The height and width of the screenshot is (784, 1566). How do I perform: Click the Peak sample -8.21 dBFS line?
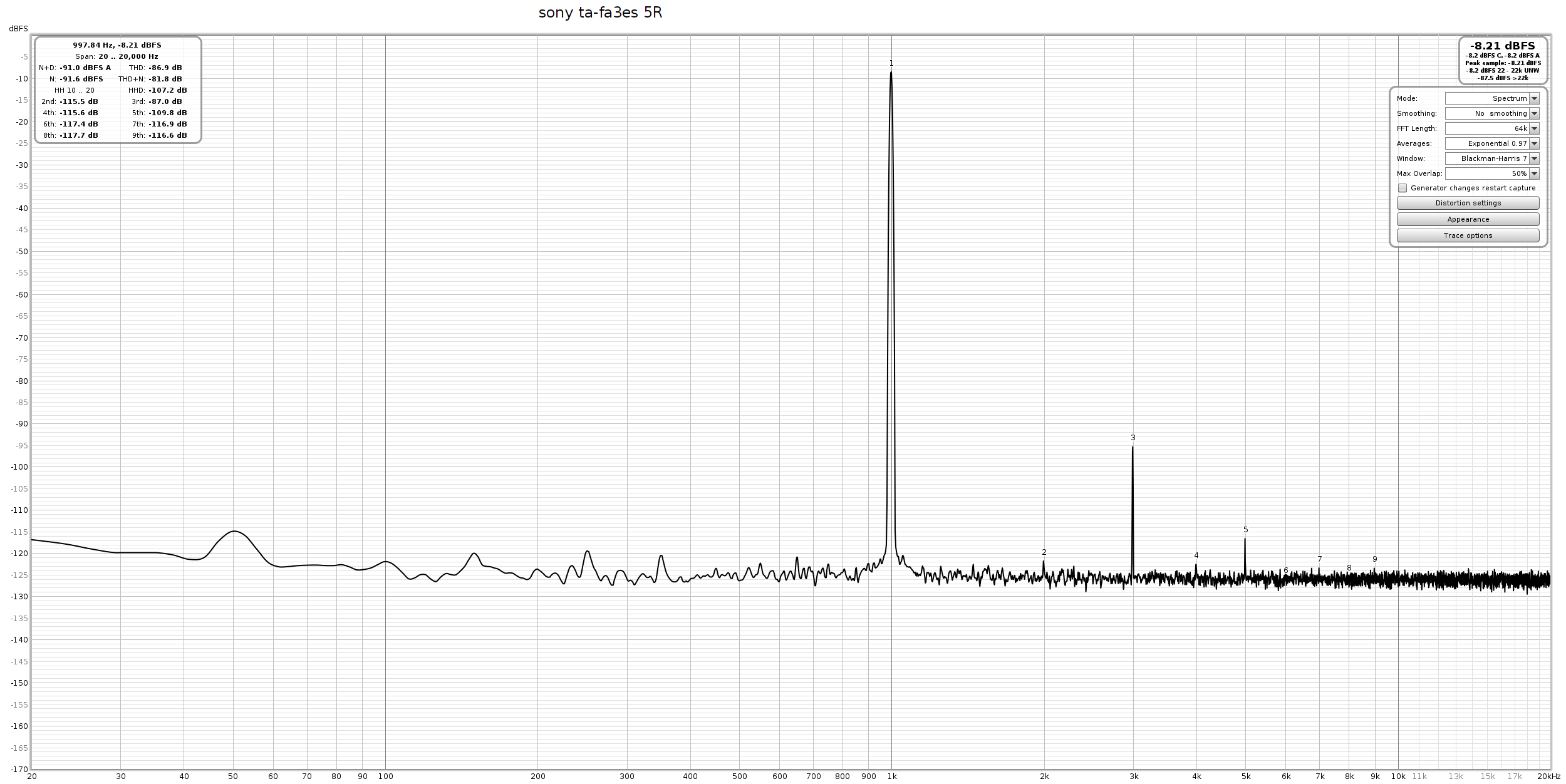click(1503, 63)
